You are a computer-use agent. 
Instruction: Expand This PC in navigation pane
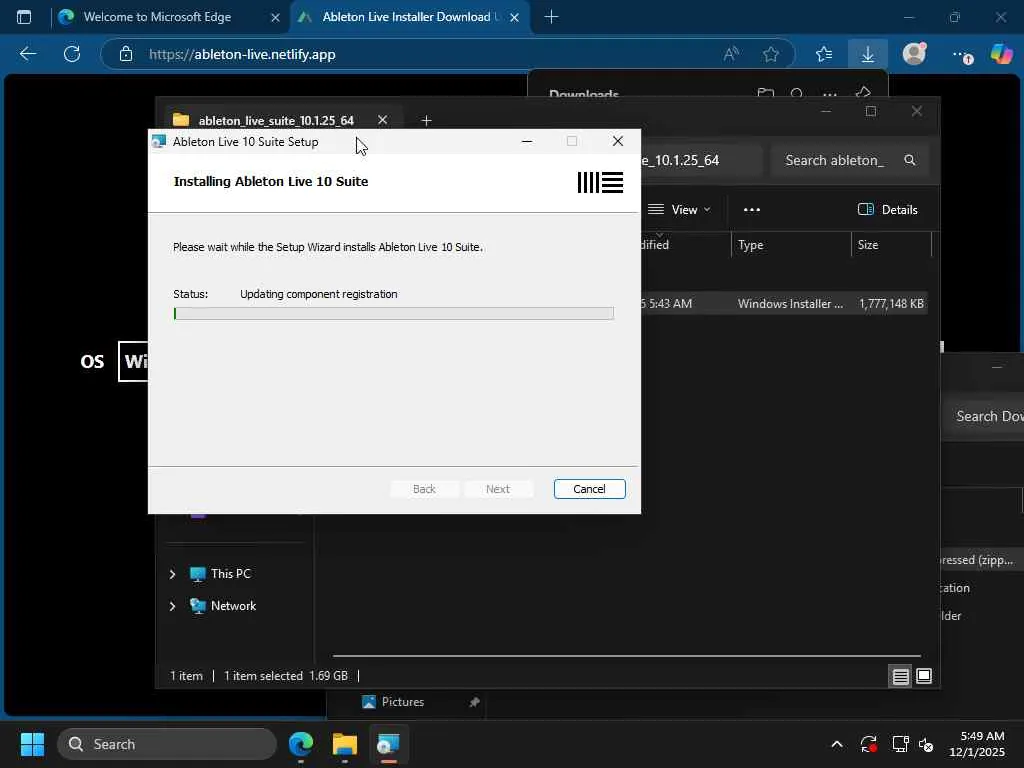172,574
